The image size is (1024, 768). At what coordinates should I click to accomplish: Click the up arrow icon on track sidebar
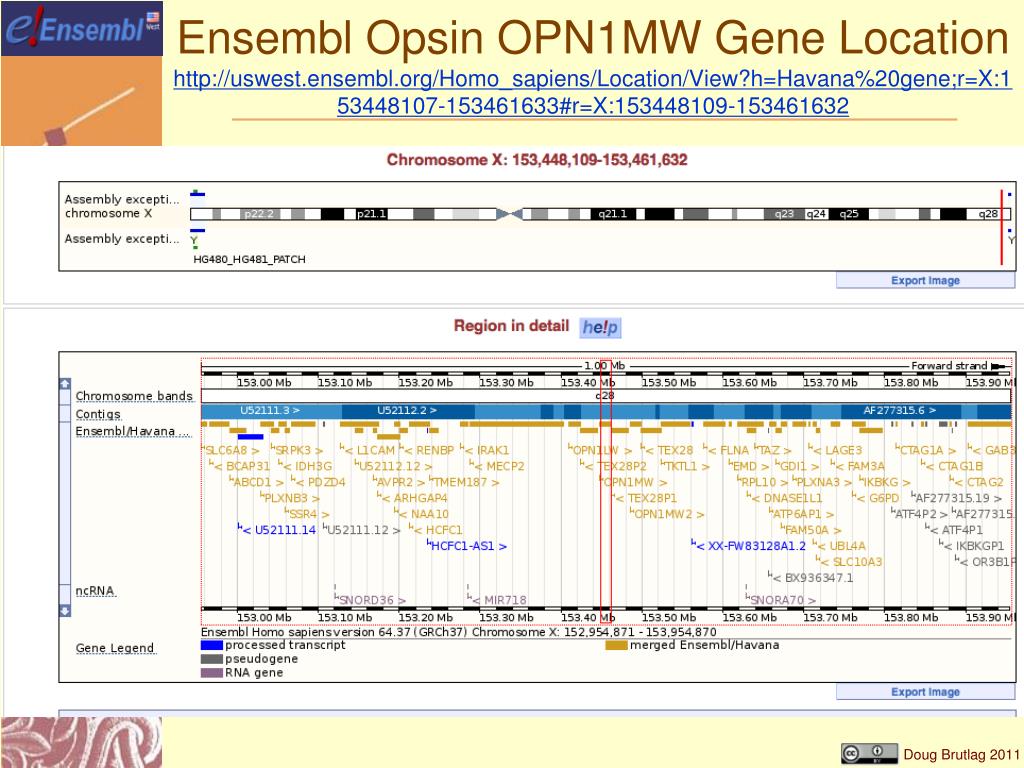65,383
